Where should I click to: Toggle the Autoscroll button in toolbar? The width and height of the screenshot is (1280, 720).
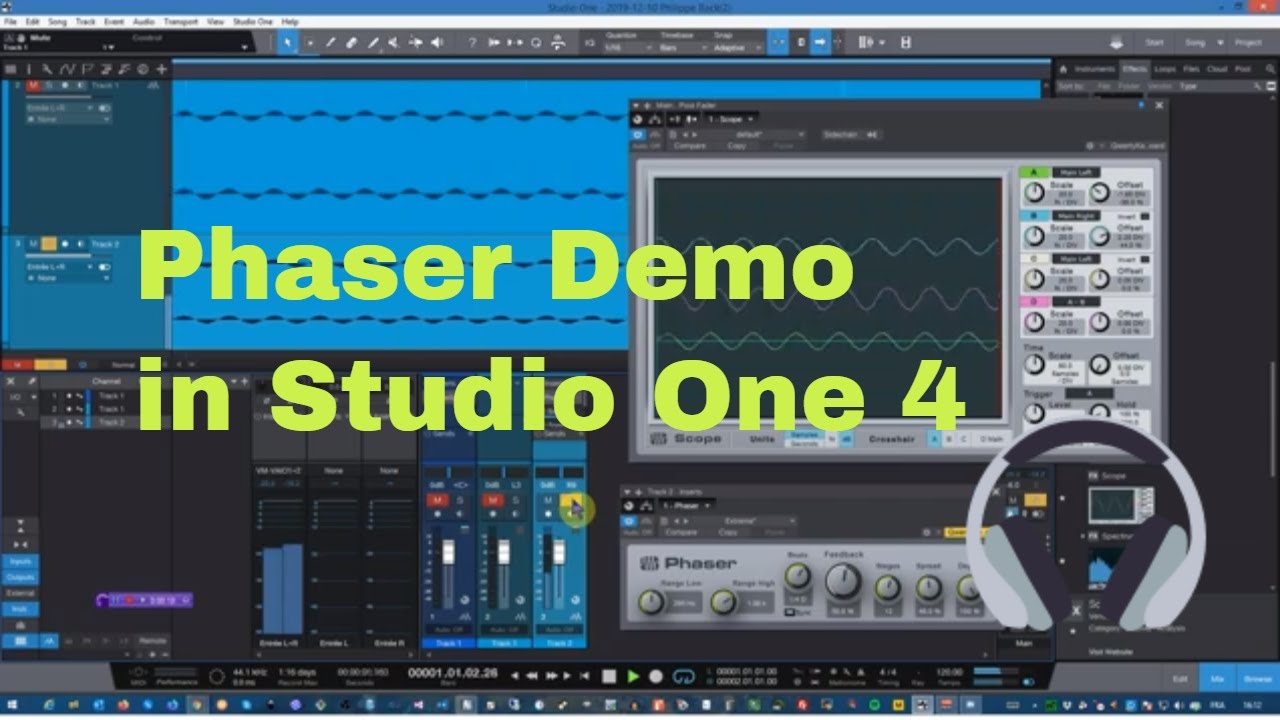pos(820,42)
